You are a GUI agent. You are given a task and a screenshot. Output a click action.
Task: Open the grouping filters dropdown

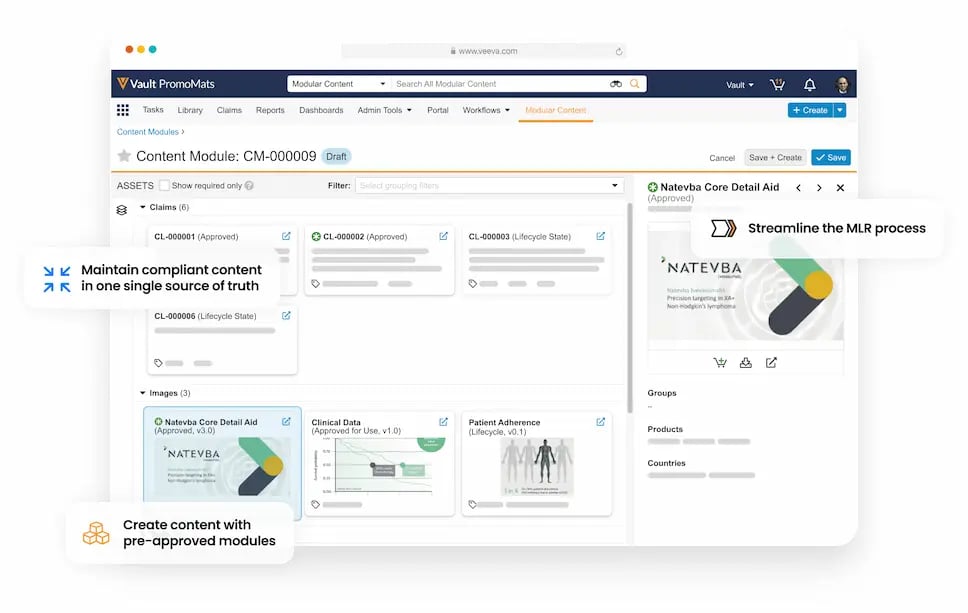pos(615,186)
